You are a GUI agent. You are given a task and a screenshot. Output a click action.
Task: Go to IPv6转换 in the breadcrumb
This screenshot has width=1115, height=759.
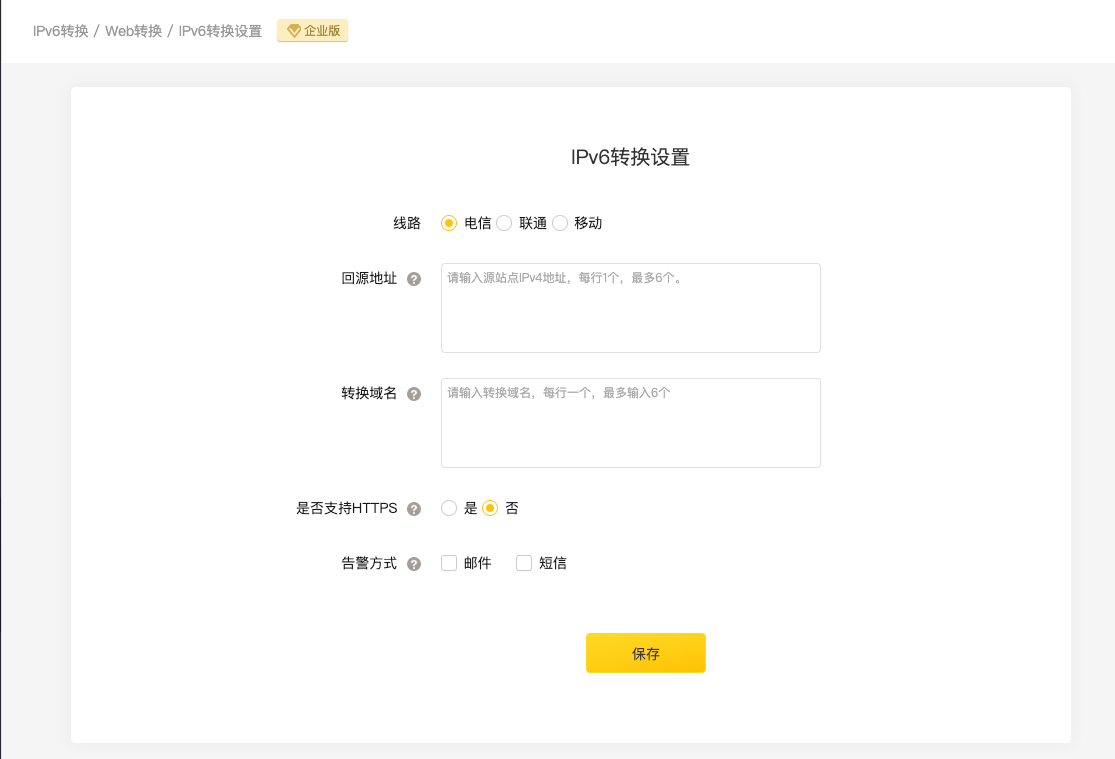61,31
